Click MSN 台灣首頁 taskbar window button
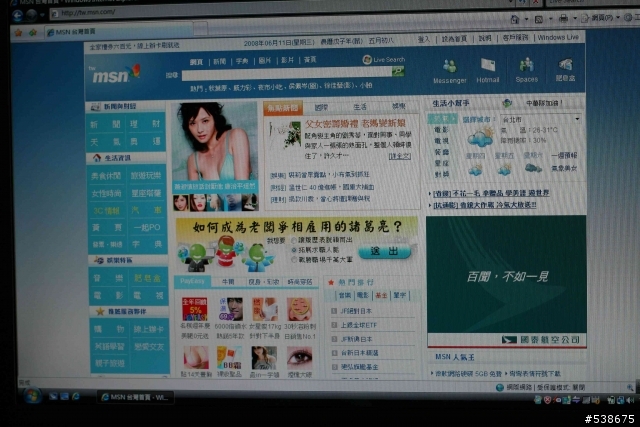This screenshot has height=427, width=640. [x=136, y=397]
